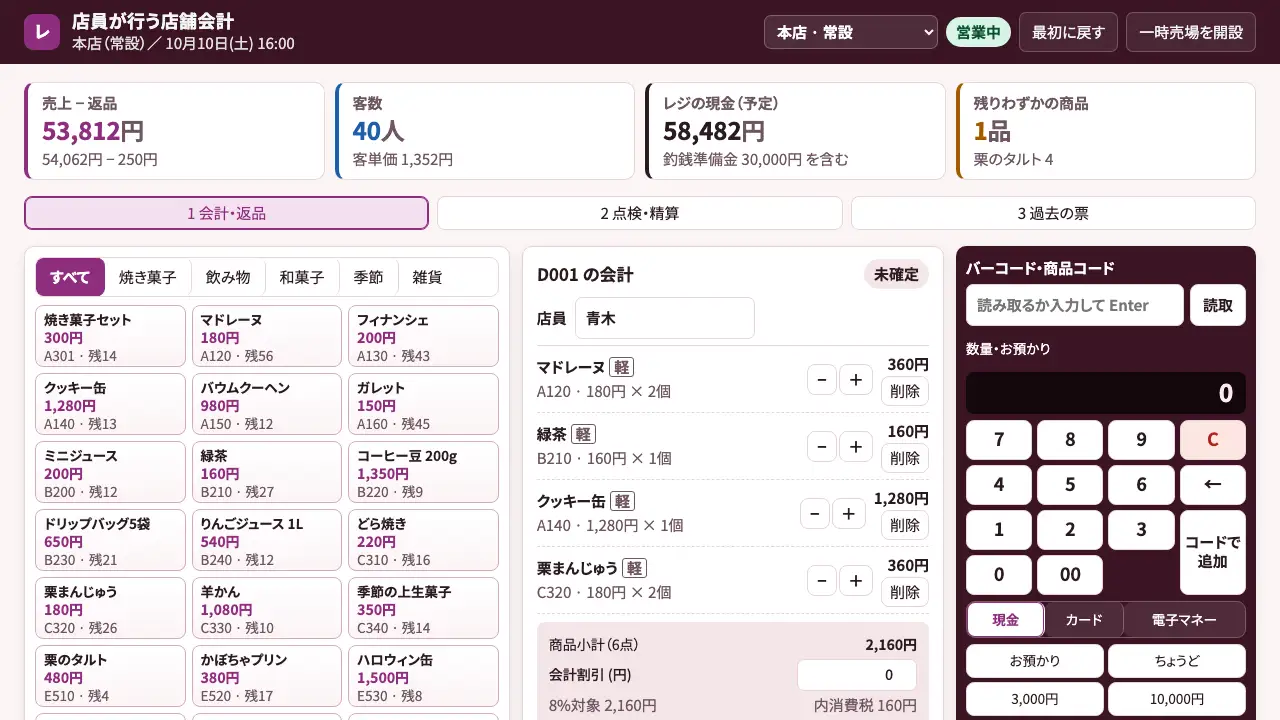Filter products by 季節
This screenshot has width=1280, height=720.
coord(368,277)
